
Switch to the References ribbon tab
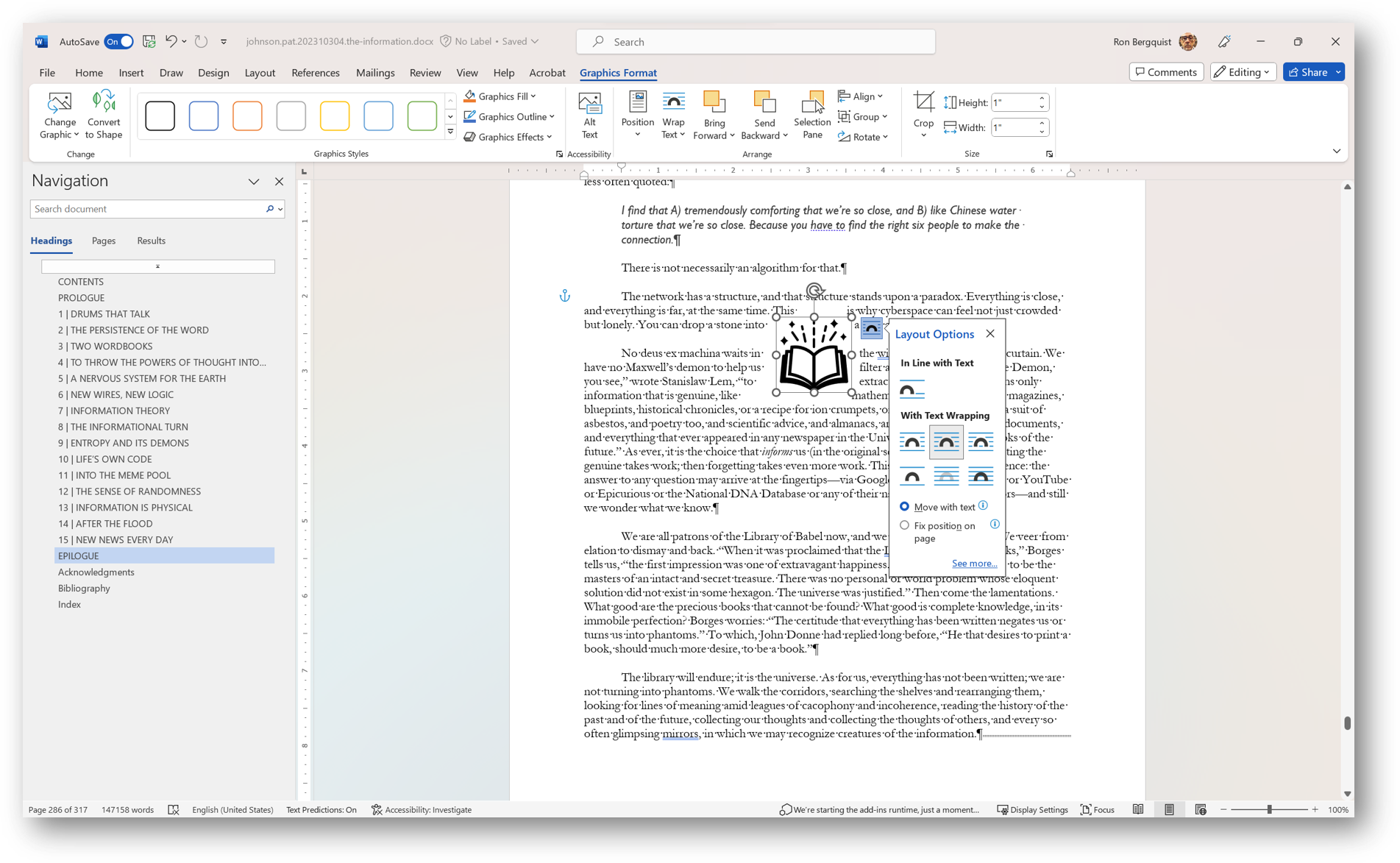316,72
